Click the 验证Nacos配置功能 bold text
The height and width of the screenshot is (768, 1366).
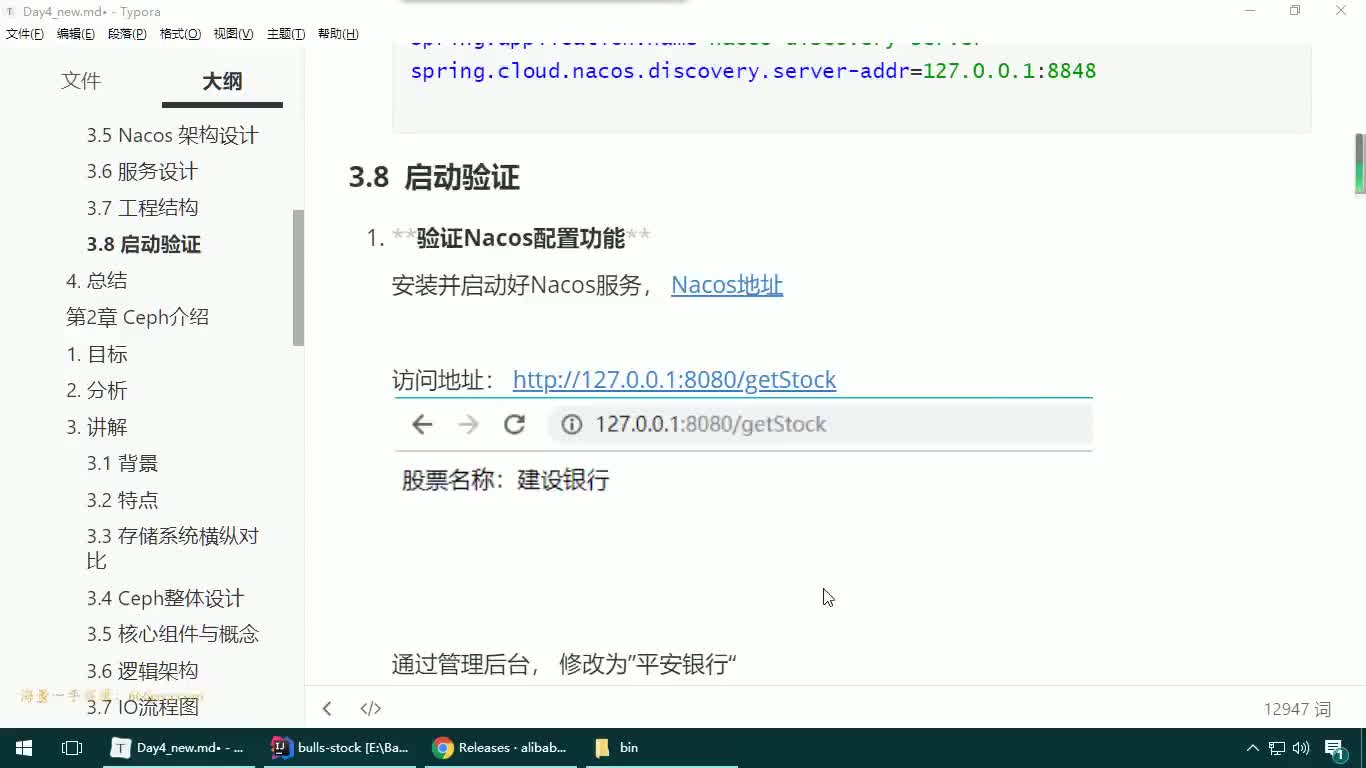pyautogui.click(x=521, y=238)
